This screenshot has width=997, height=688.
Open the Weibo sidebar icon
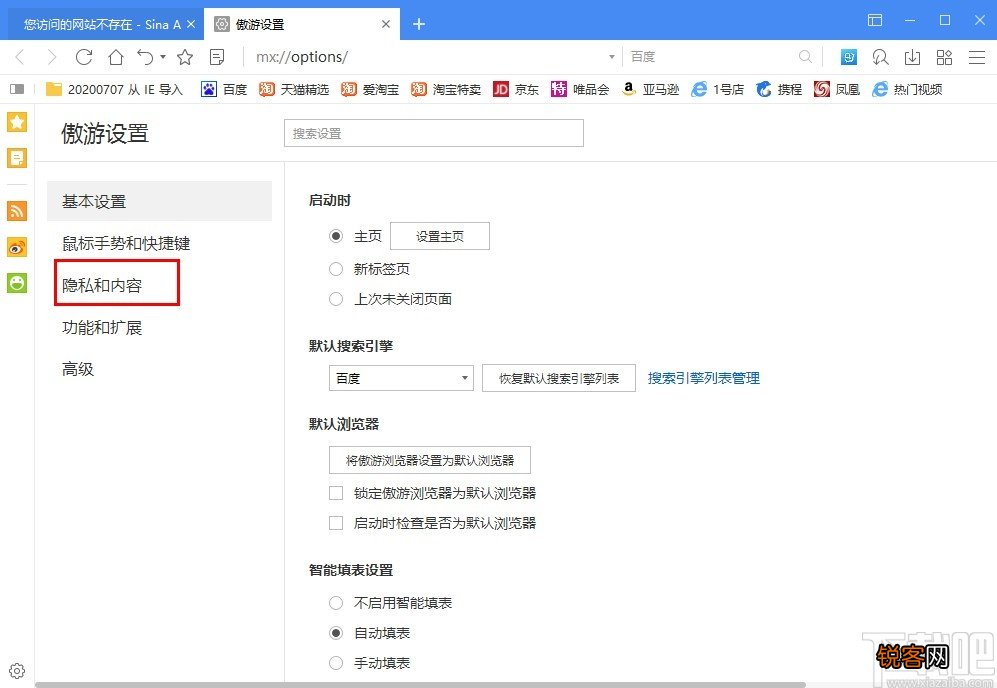click(x=17, y=247)
